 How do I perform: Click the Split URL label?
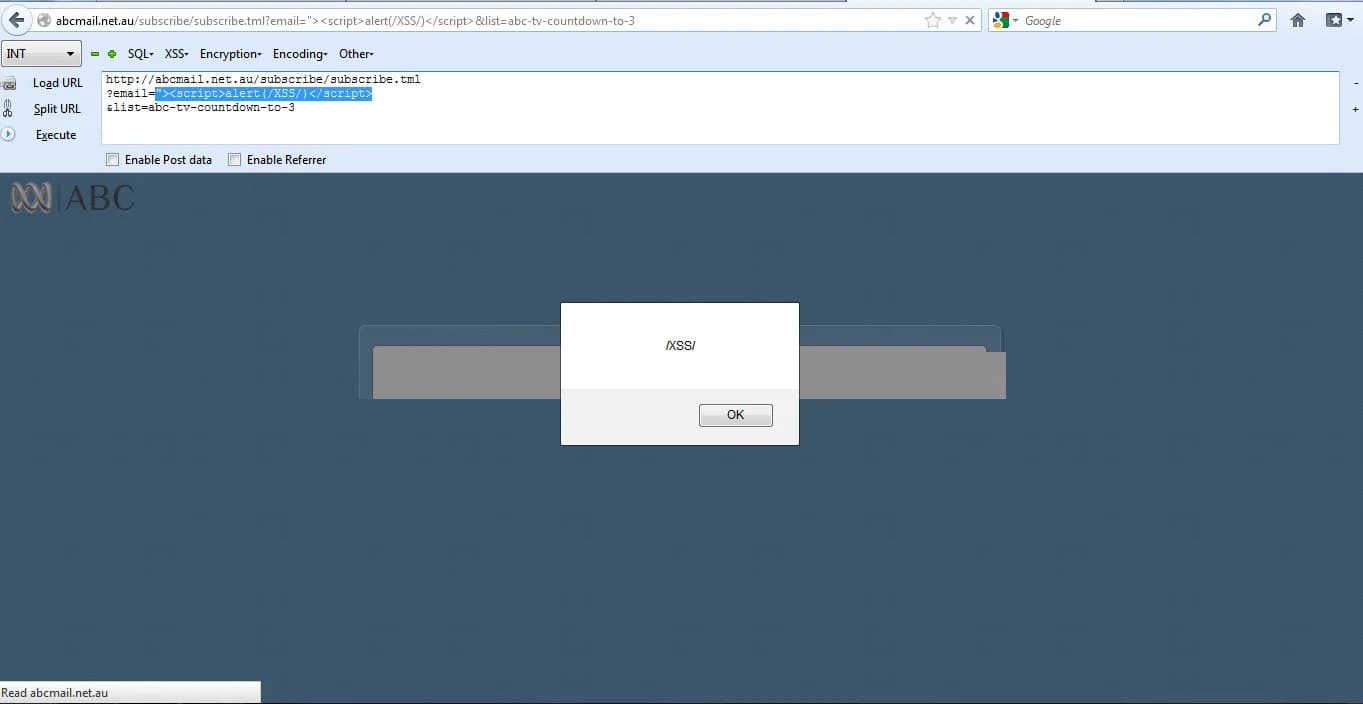coord(57,109)
